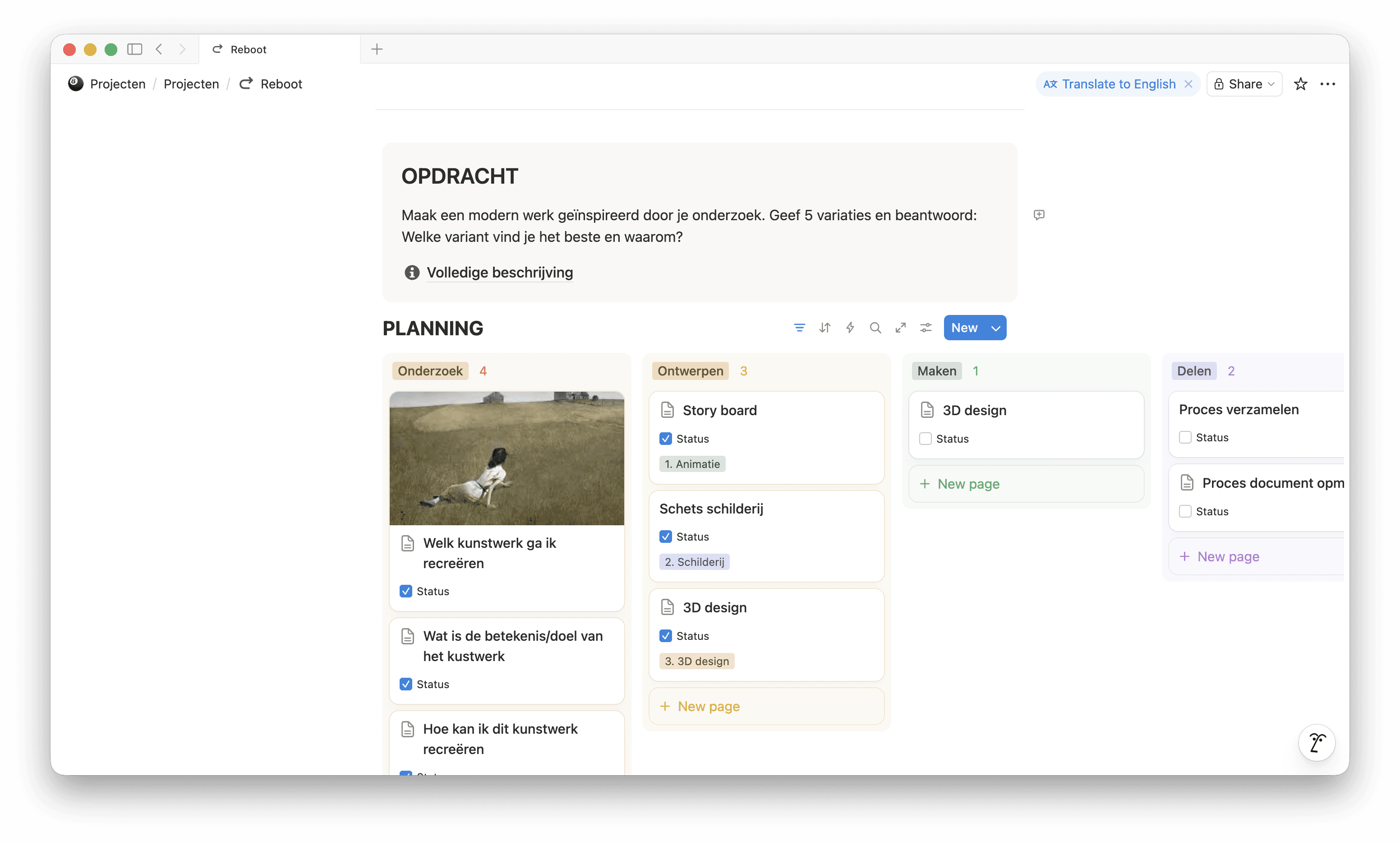Open the Christina's World painting card image

pos(507,458)
